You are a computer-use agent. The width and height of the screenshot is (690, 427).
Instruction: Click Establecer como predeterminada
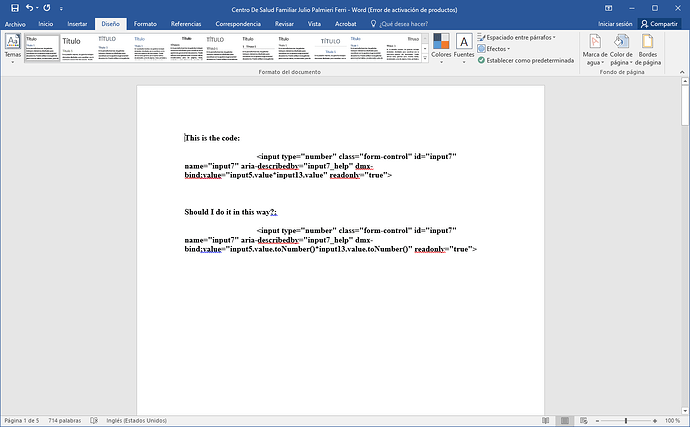pos(526,60)
